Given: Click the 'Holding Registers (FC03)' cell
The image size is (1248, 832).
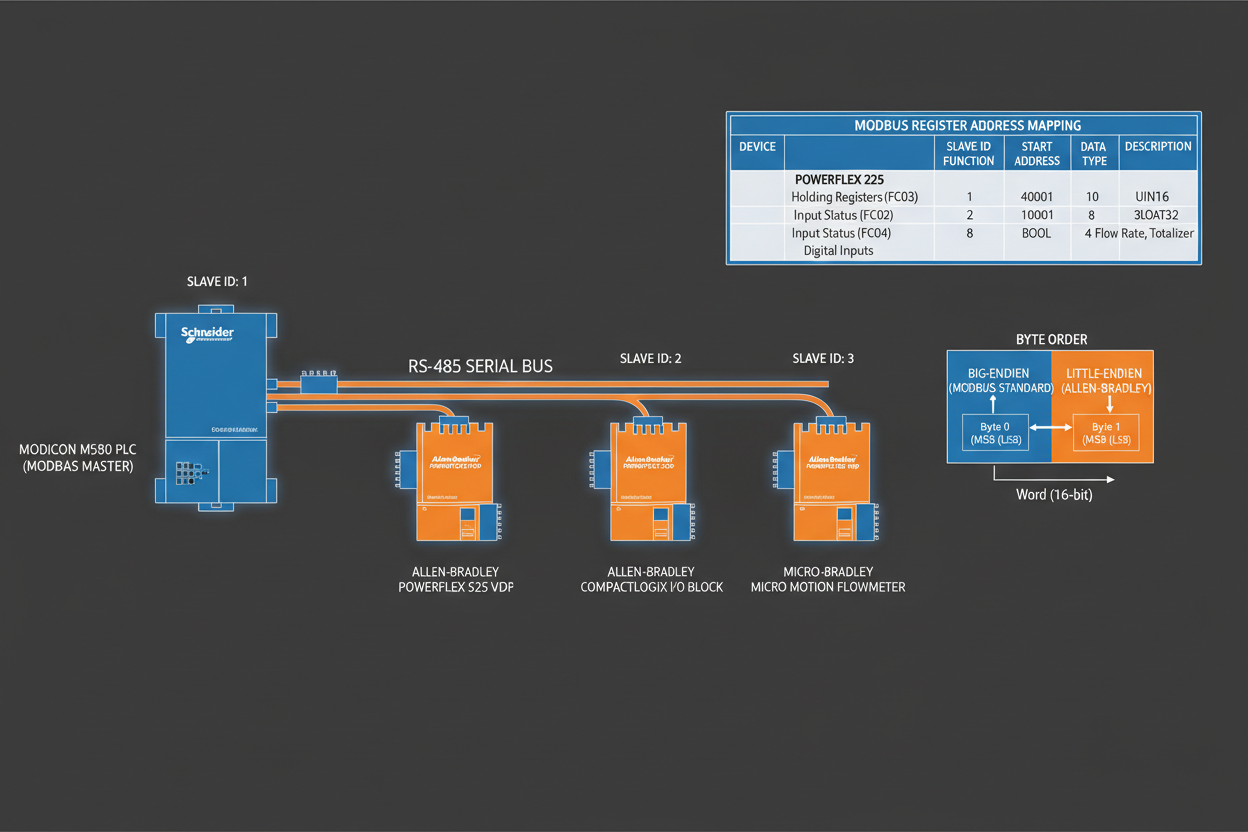Looking at the screenshot, I should click(x=855, y=197).
